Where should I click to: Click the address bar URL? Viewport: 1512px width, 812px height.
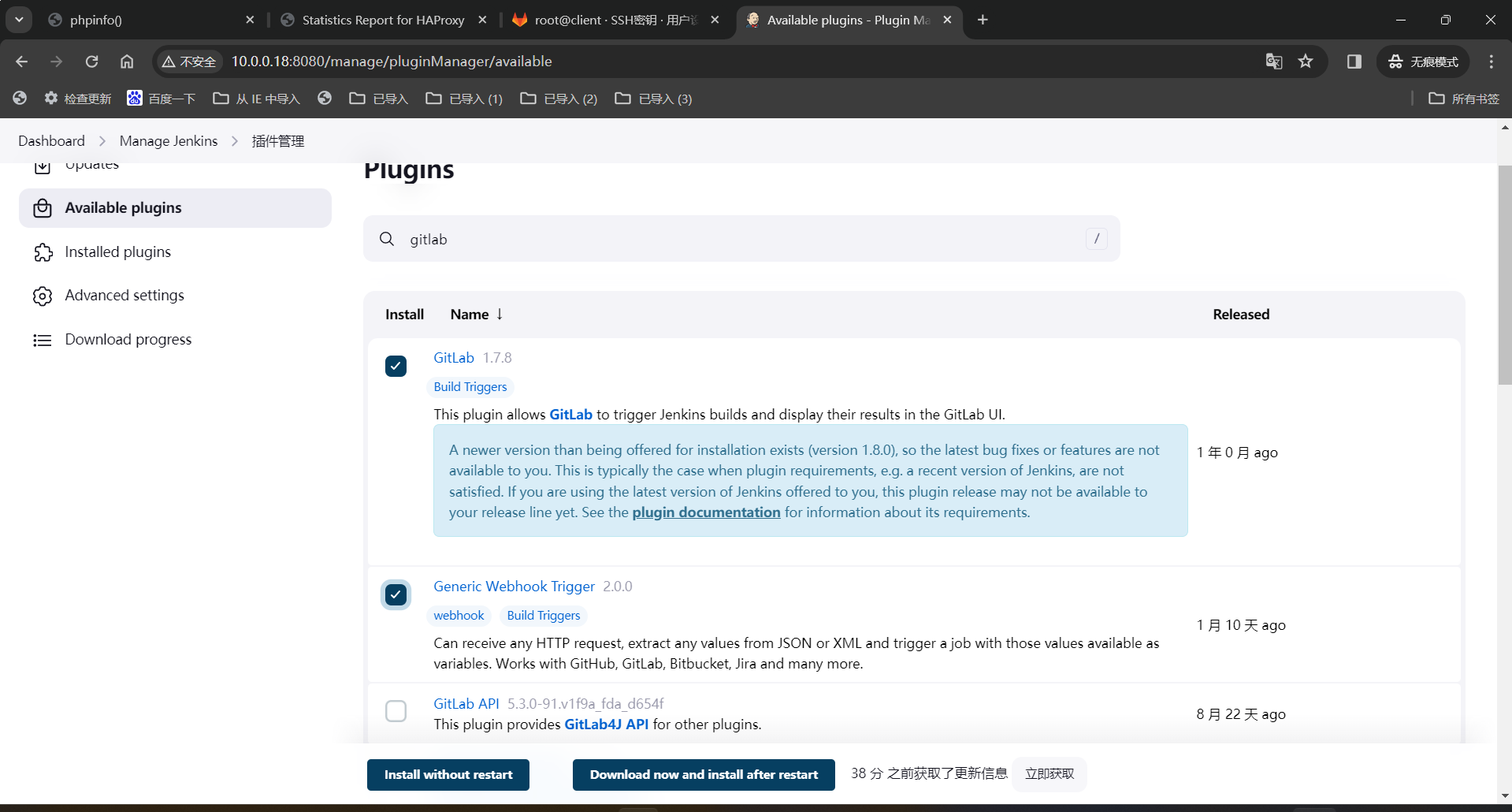tap(392, 61)
